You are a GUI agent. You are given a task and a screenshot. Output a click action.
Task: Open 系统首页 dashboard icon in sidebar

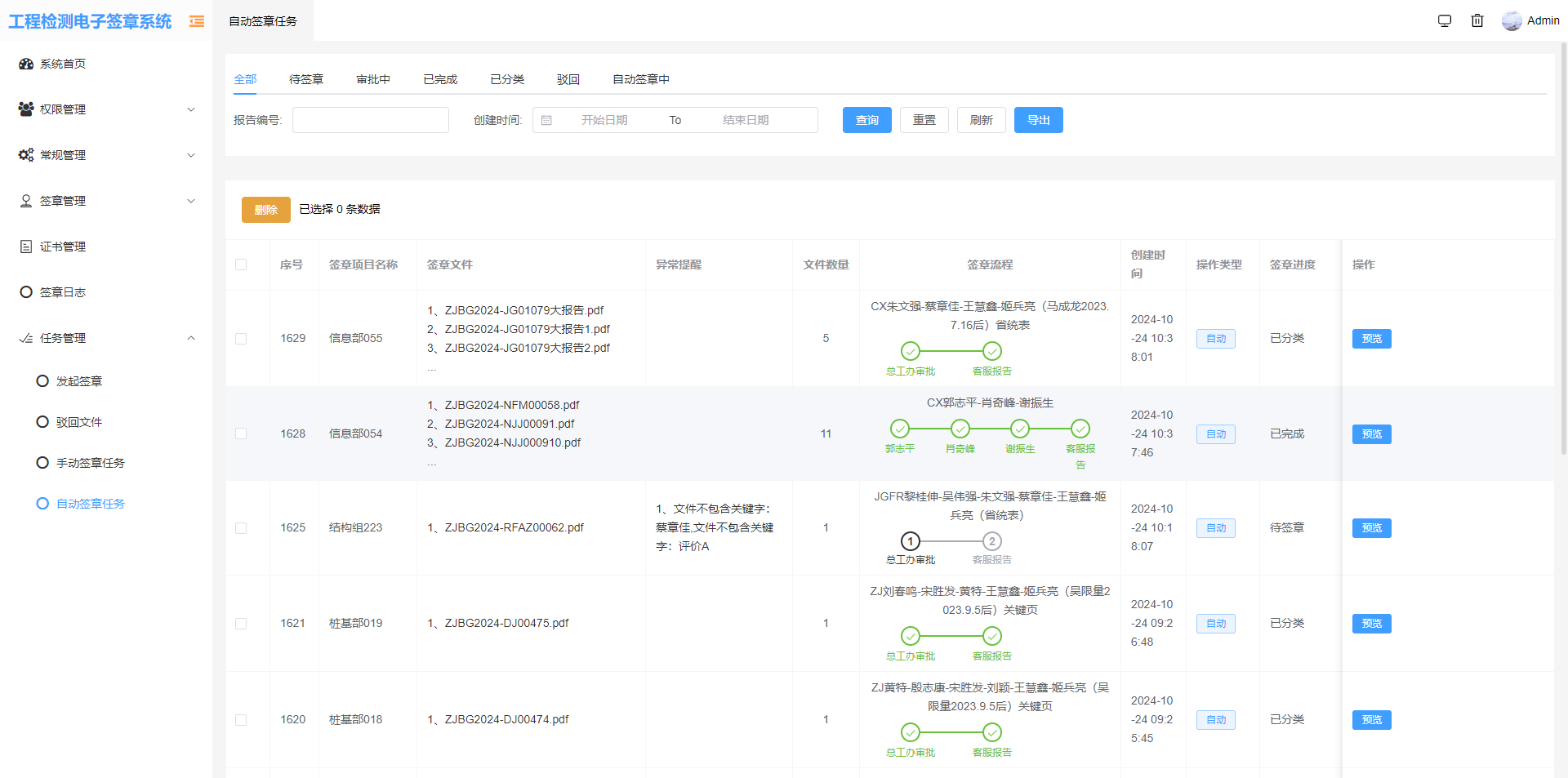coord(26,64)
